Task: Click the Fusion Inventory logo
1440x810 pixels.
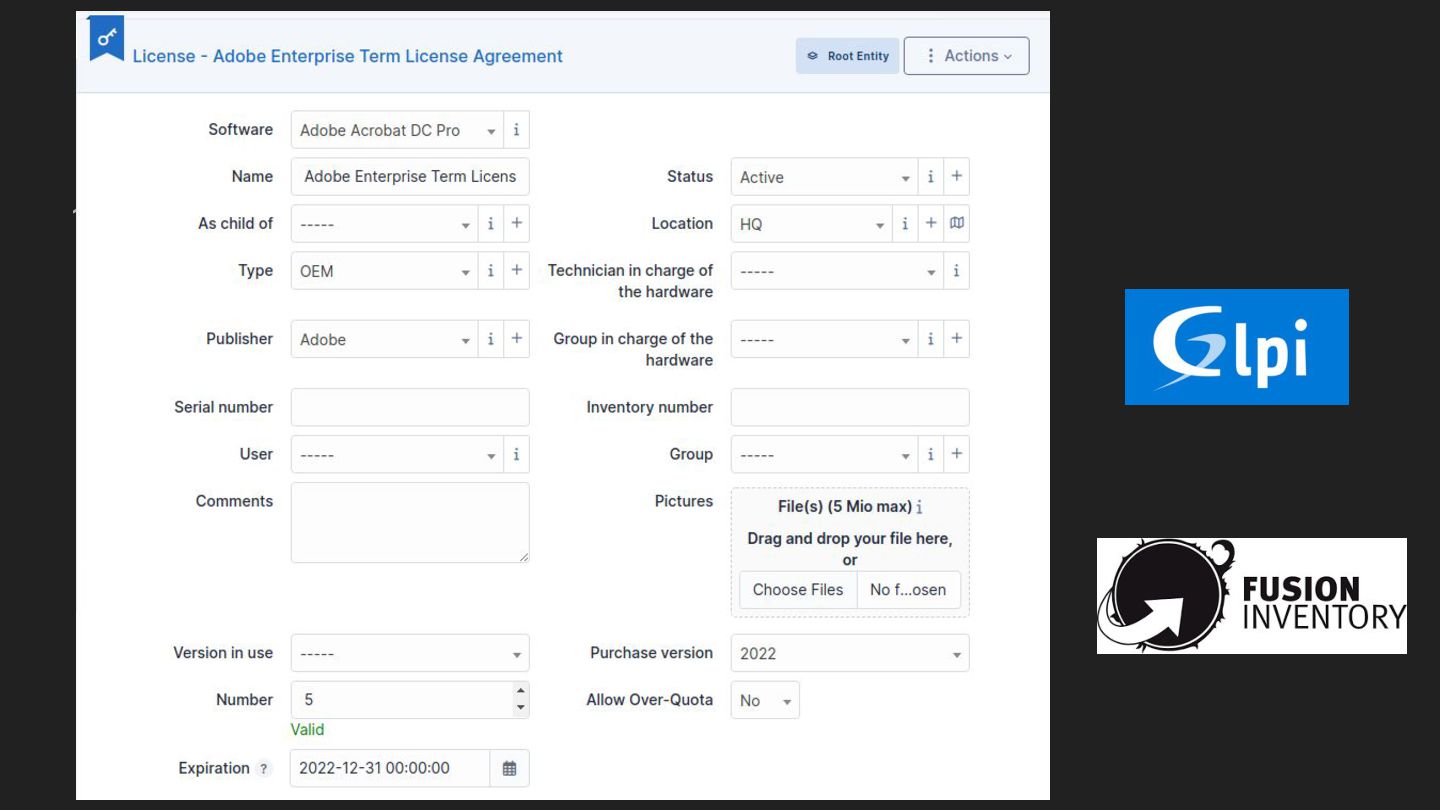Action: [1252, 596]
